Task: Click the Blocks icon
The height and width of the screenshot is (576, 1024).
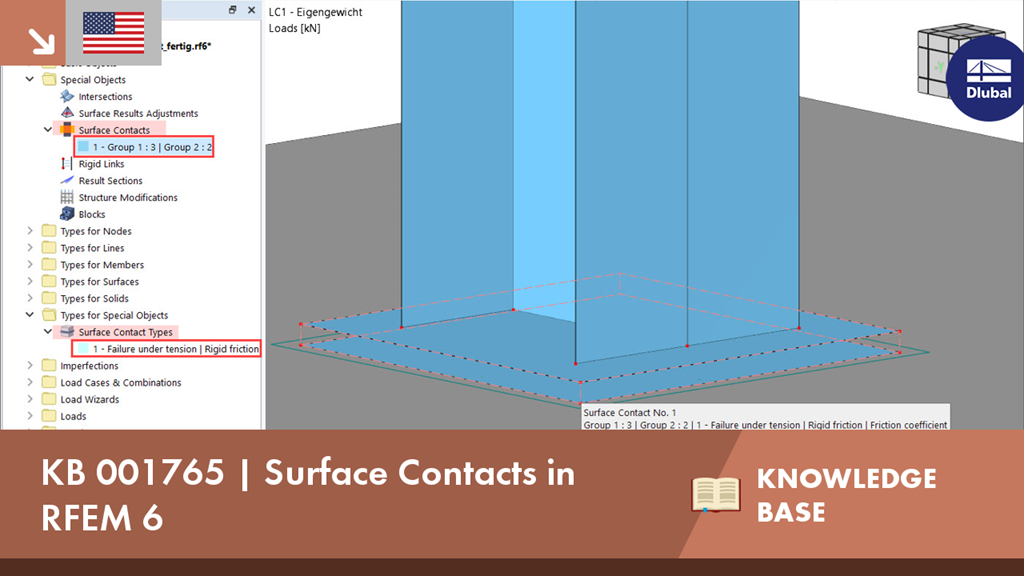Action: (x=67, y=214)
